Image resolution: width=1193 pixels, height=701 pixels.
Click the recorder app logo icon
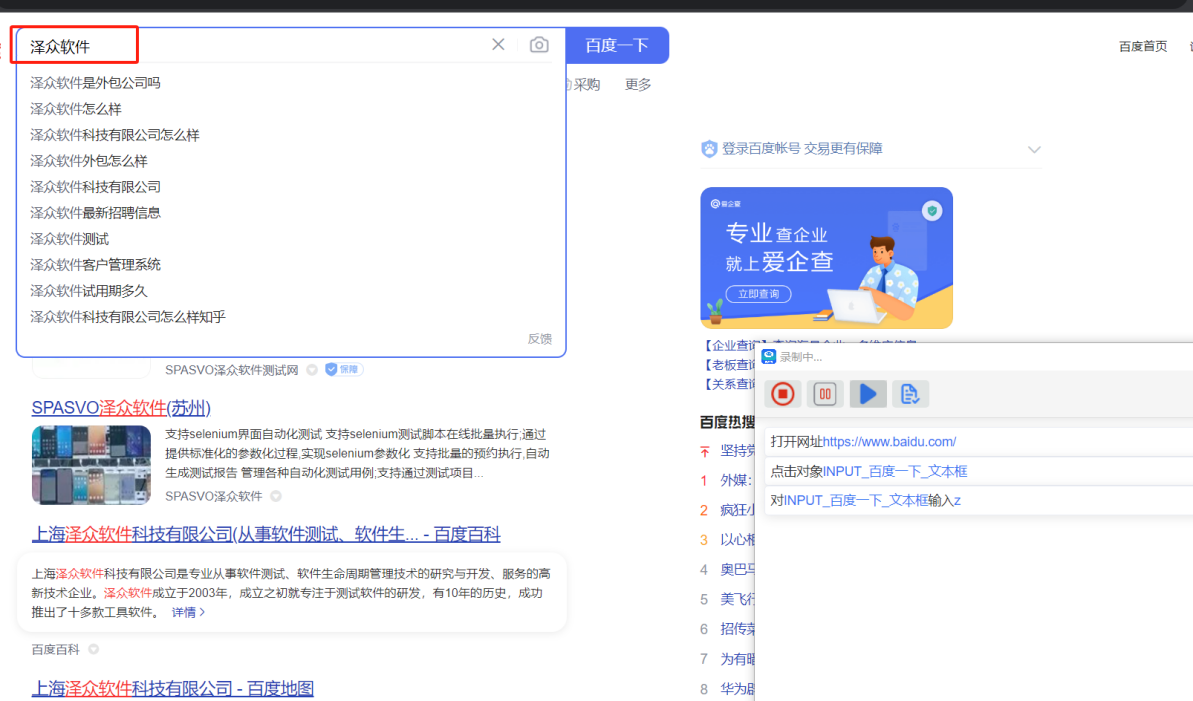pyautogui.click(x=769, y=357)
